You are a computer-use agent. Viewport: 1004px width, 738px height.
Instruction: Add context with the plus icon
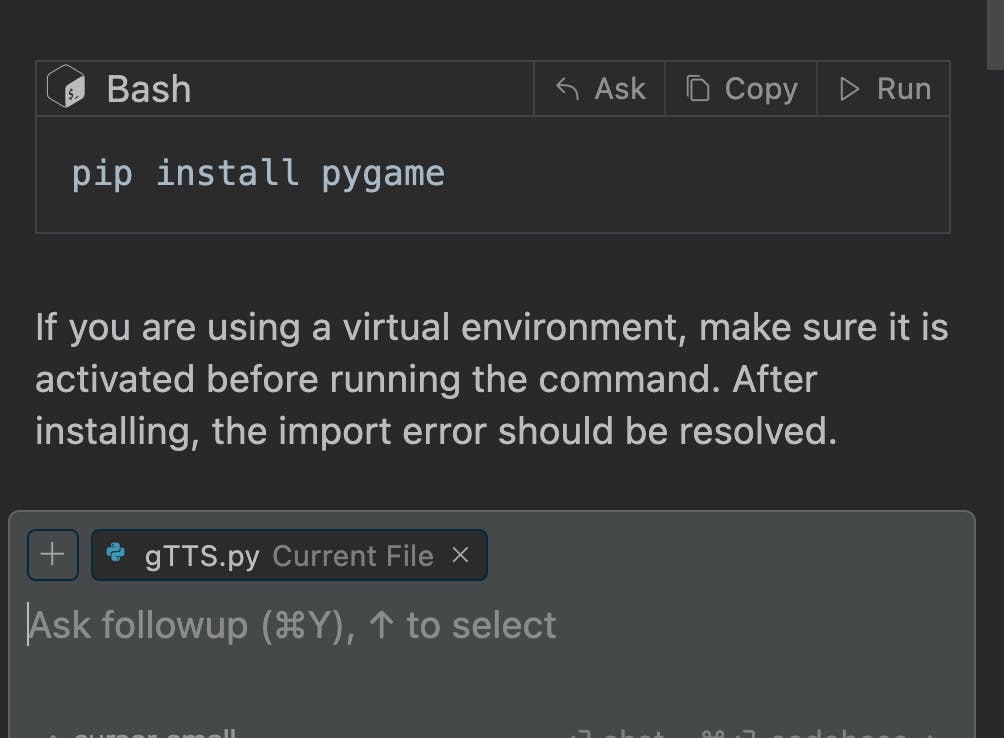click(x=52, y=555)
